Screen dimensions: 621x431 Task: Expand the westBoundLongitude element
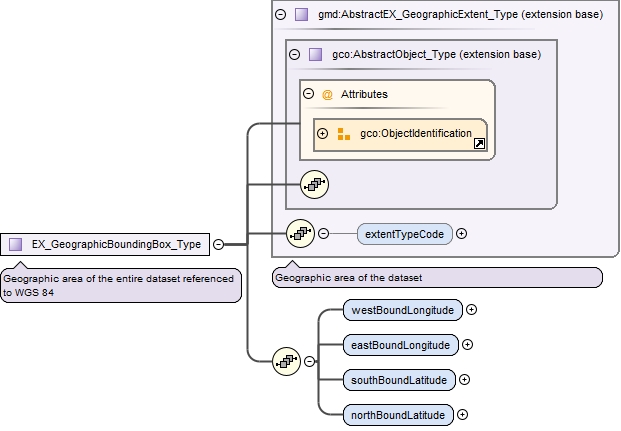tap(471, 310)
